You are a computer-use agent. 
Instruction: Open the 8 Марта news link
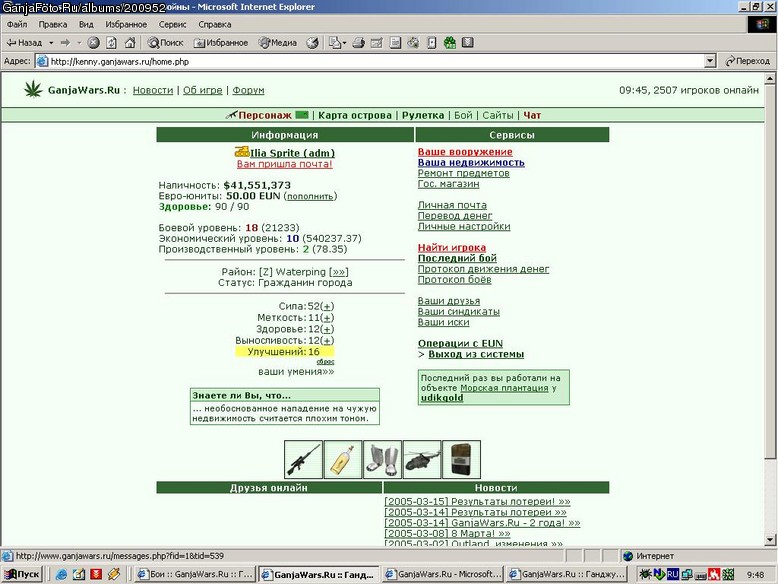point(447,534)
